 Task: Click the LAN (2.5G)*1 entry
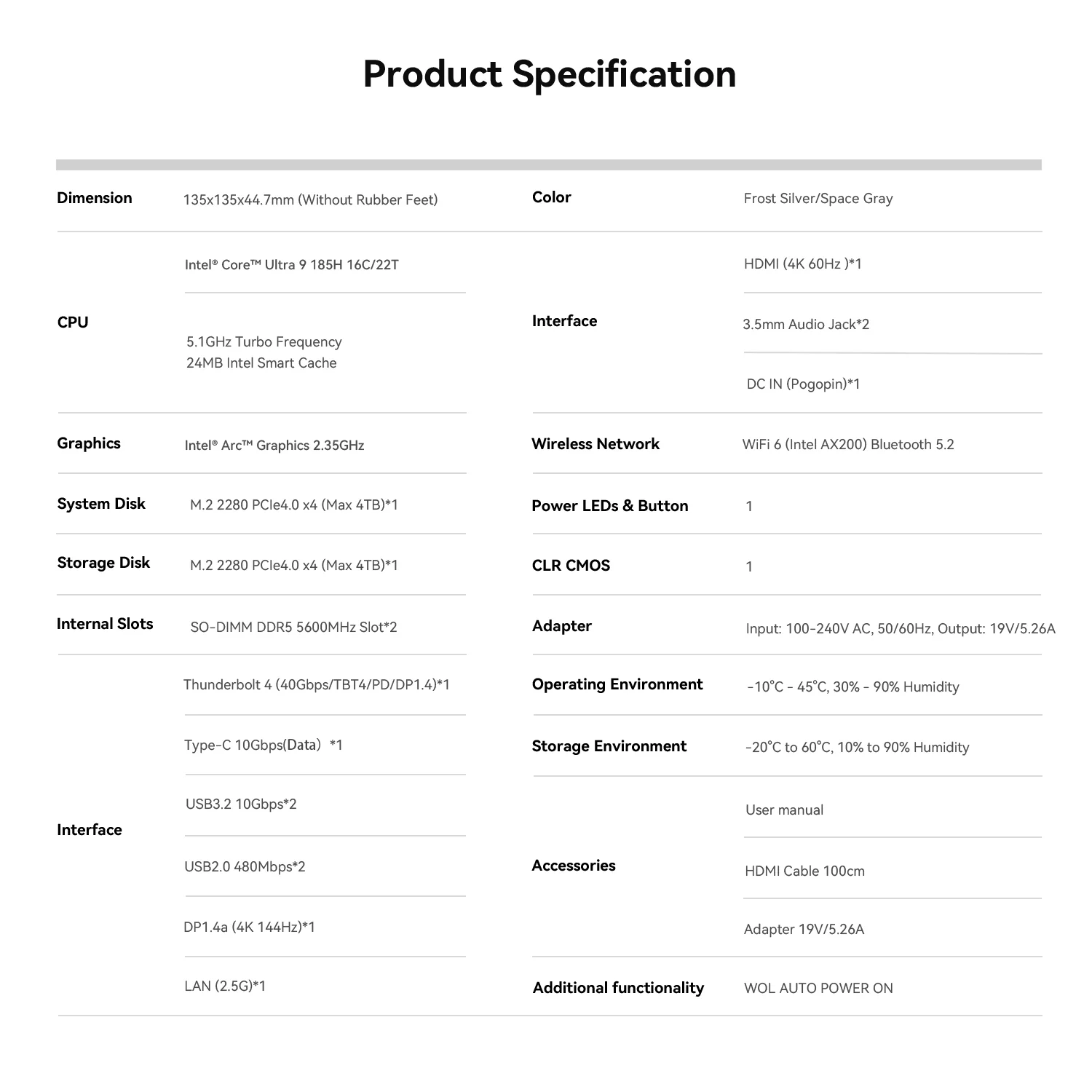click(225, 986)
